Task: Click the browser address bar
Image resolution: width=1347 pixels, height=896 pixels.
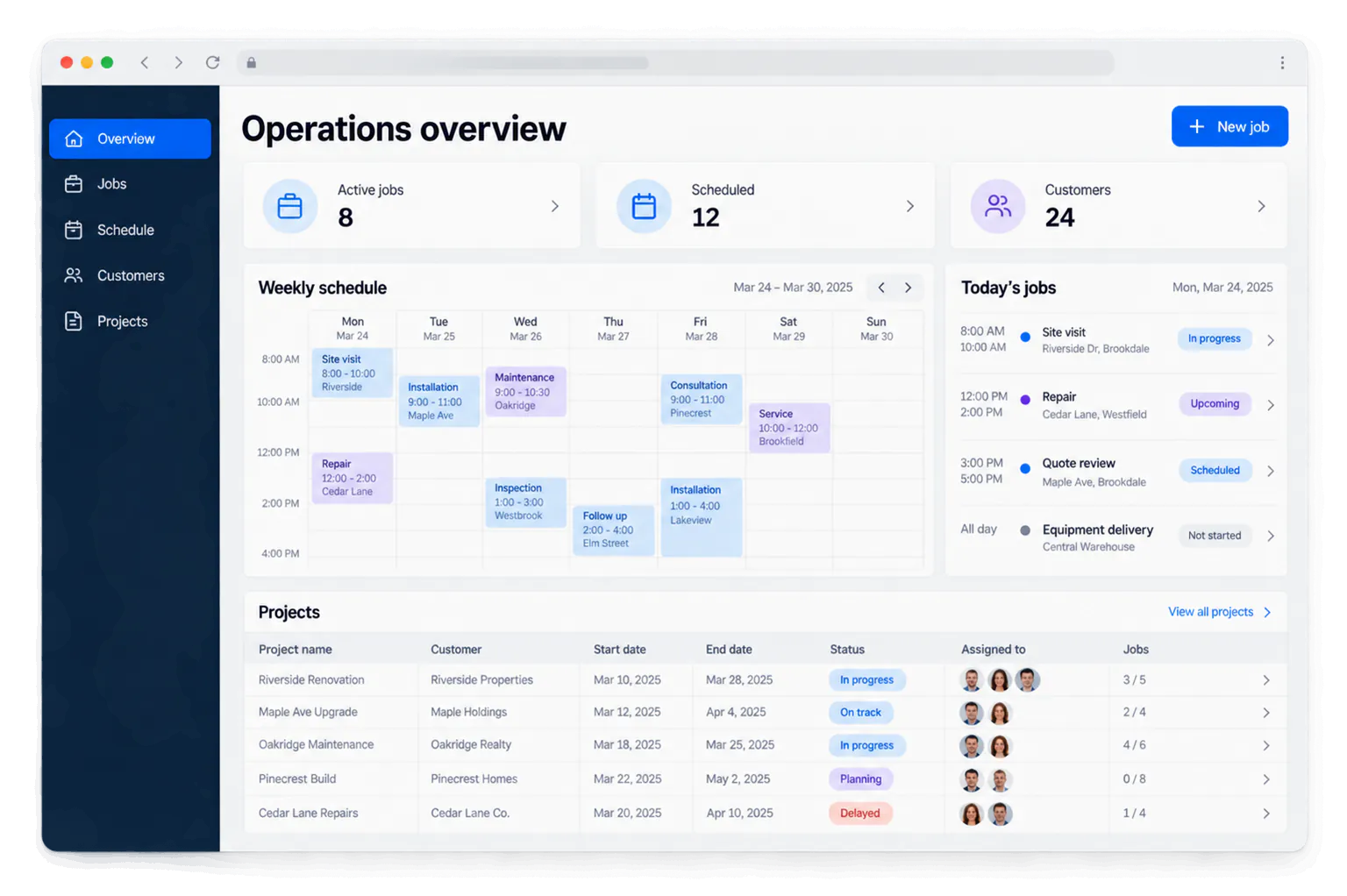Action: (x=675, y=62)
